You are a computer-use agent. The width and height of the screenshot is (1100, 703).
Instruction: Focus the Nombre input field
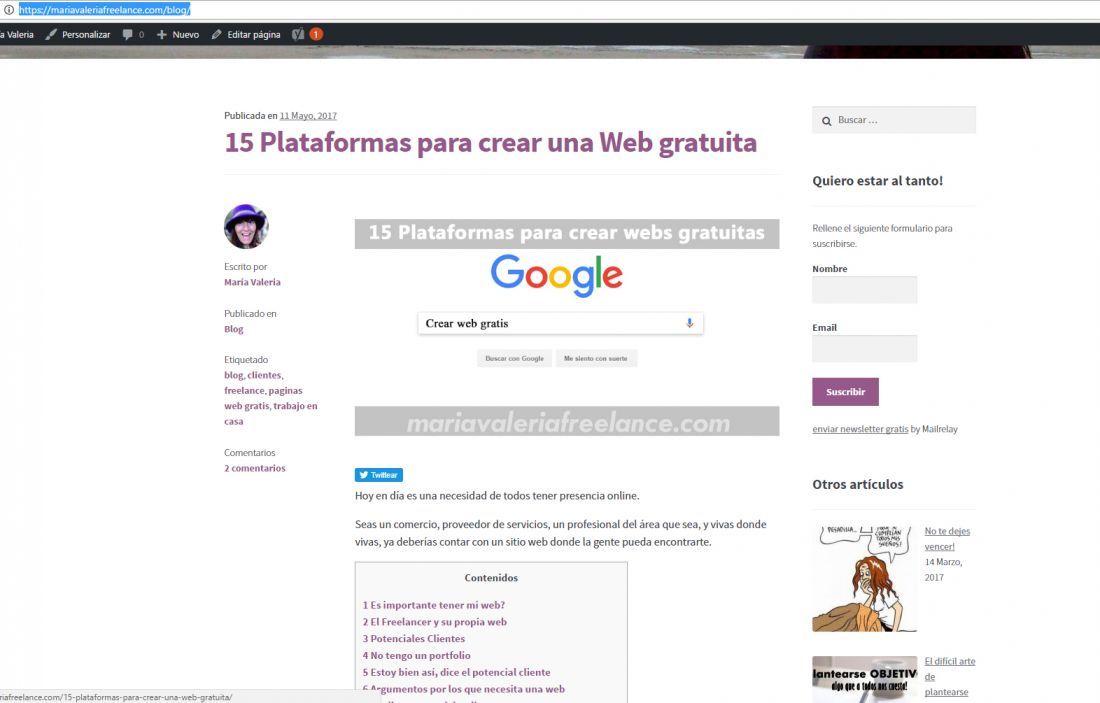(864, 290)
